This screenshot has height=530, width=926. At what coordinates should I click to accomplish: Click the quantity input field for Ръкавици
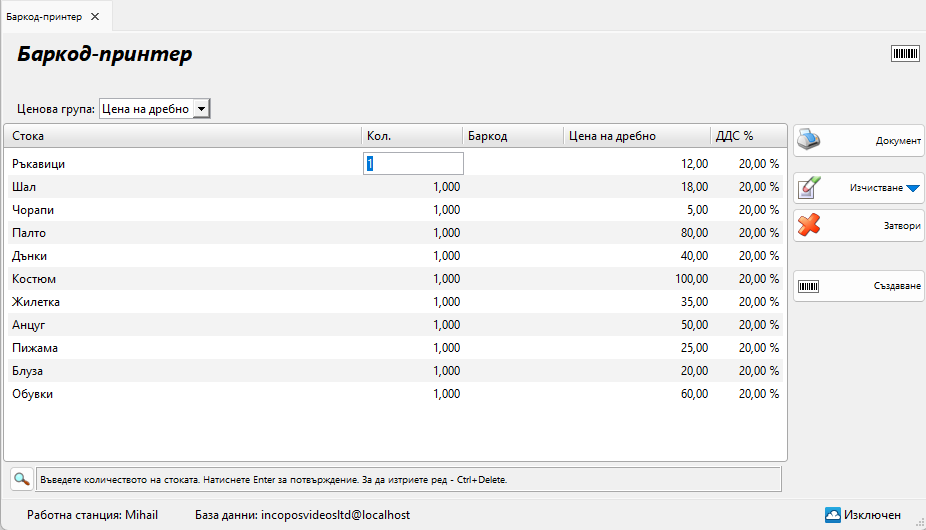point(413,163)
